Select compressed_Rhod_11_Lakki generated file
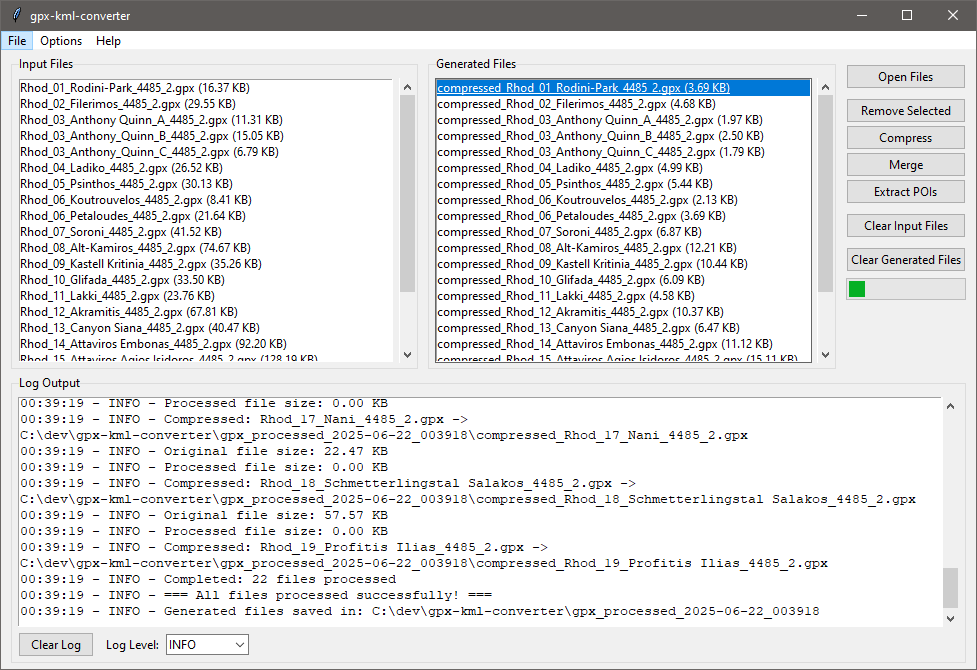The width and height of the screenshot is (977, 670). tap(623, 296)
